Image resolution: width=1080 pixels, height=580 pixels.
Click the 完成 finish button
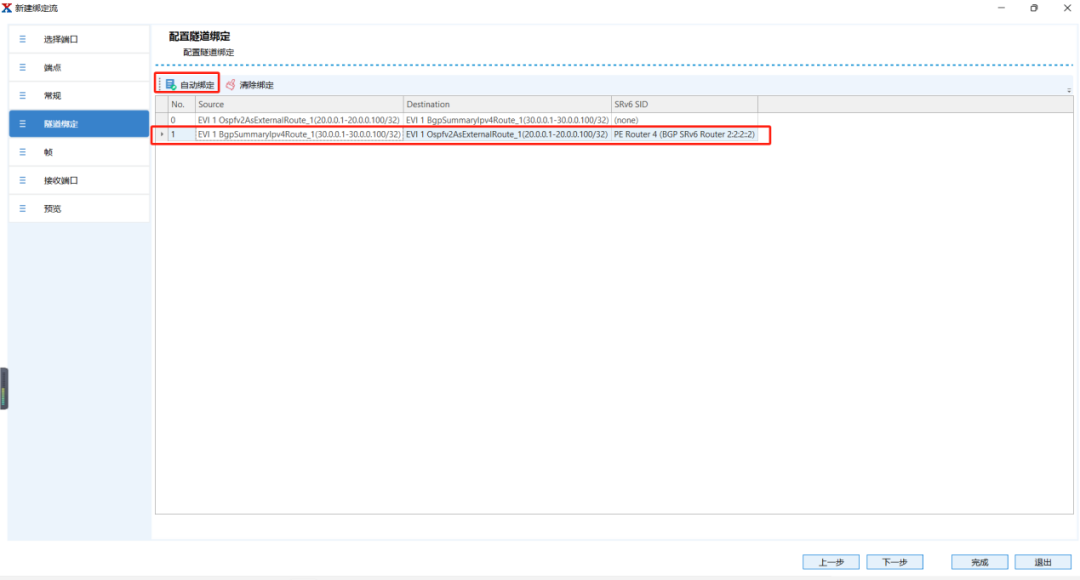[979, 562]
